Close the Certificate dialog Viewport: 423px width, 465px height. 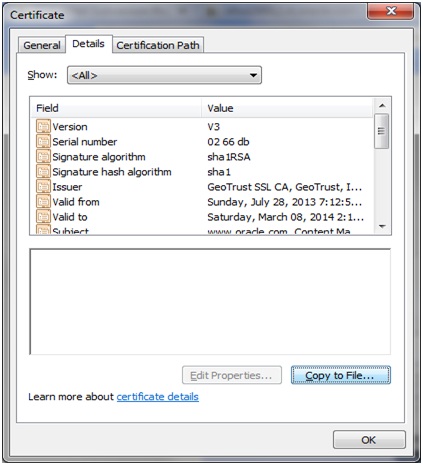[x=391, y=11]
